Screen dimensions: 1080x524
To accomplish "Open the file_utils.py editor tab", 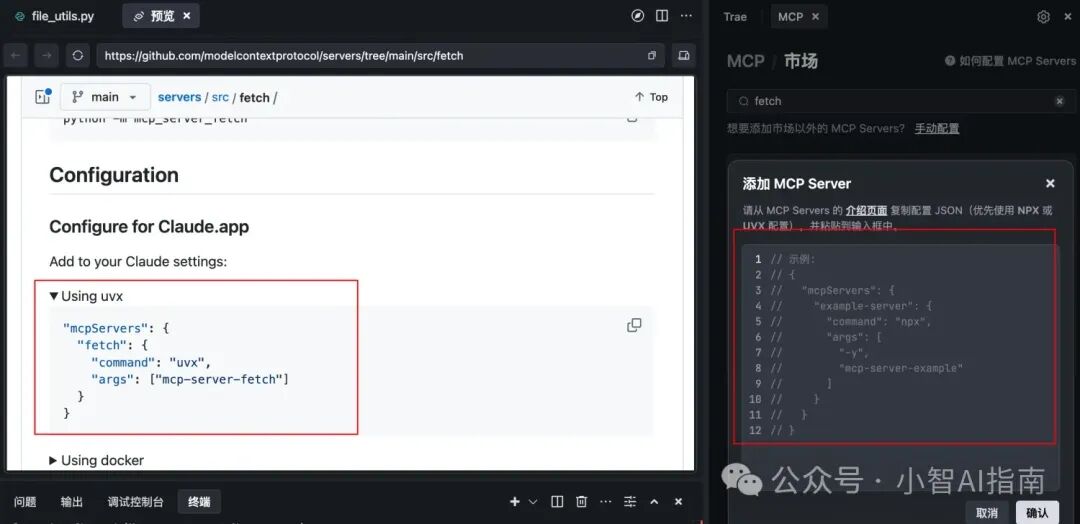I will tap(54, 16).
